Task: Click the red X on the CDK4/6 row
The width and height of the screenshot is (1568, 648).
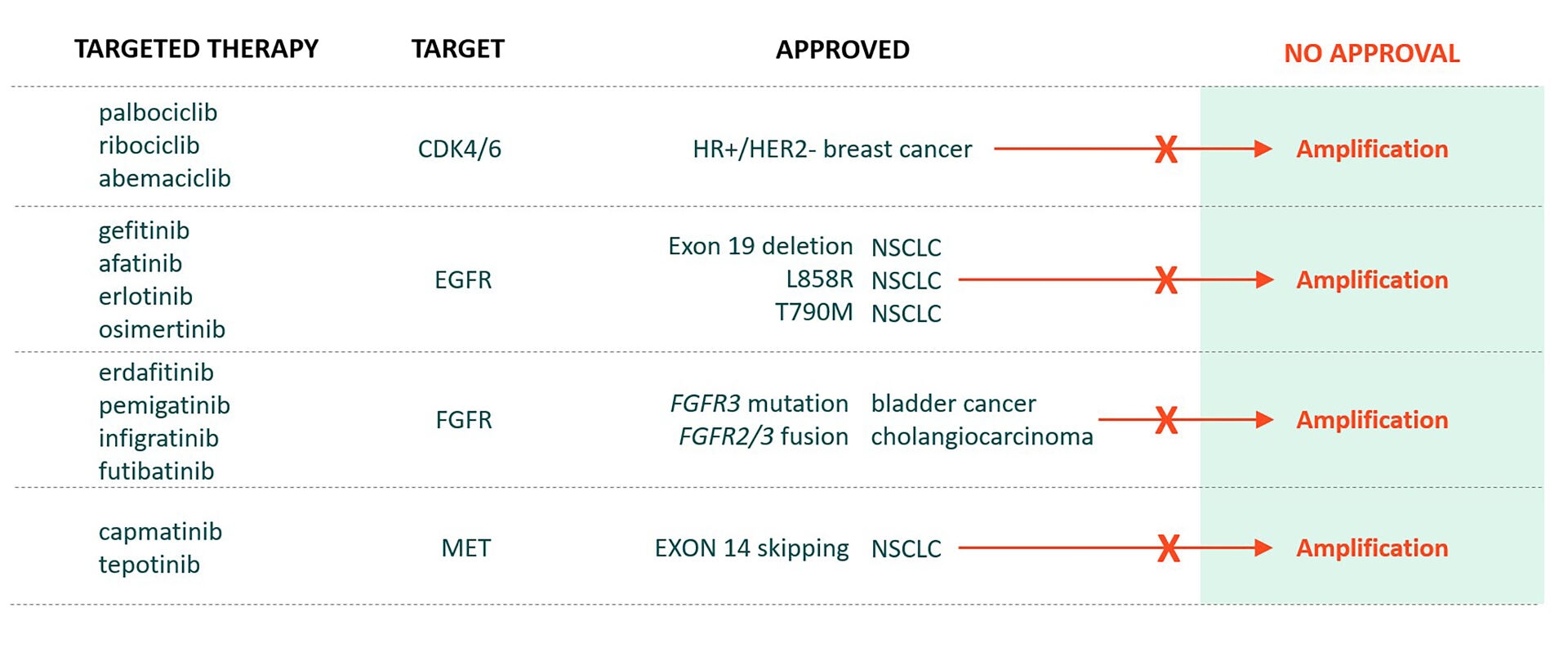Action: [1166, 149]
